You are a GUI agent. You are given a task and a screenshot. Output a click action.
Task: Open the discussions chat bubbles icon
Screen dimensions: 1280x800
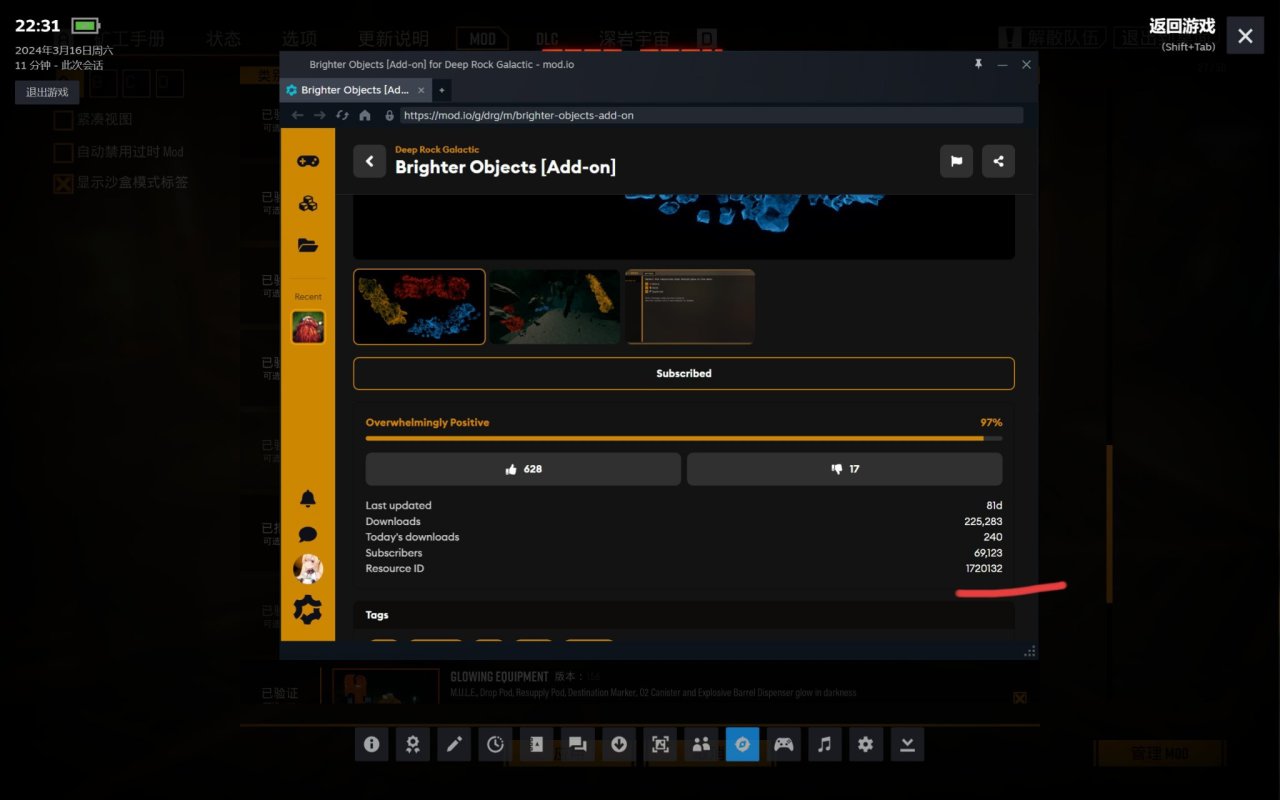tap(578, 744)
